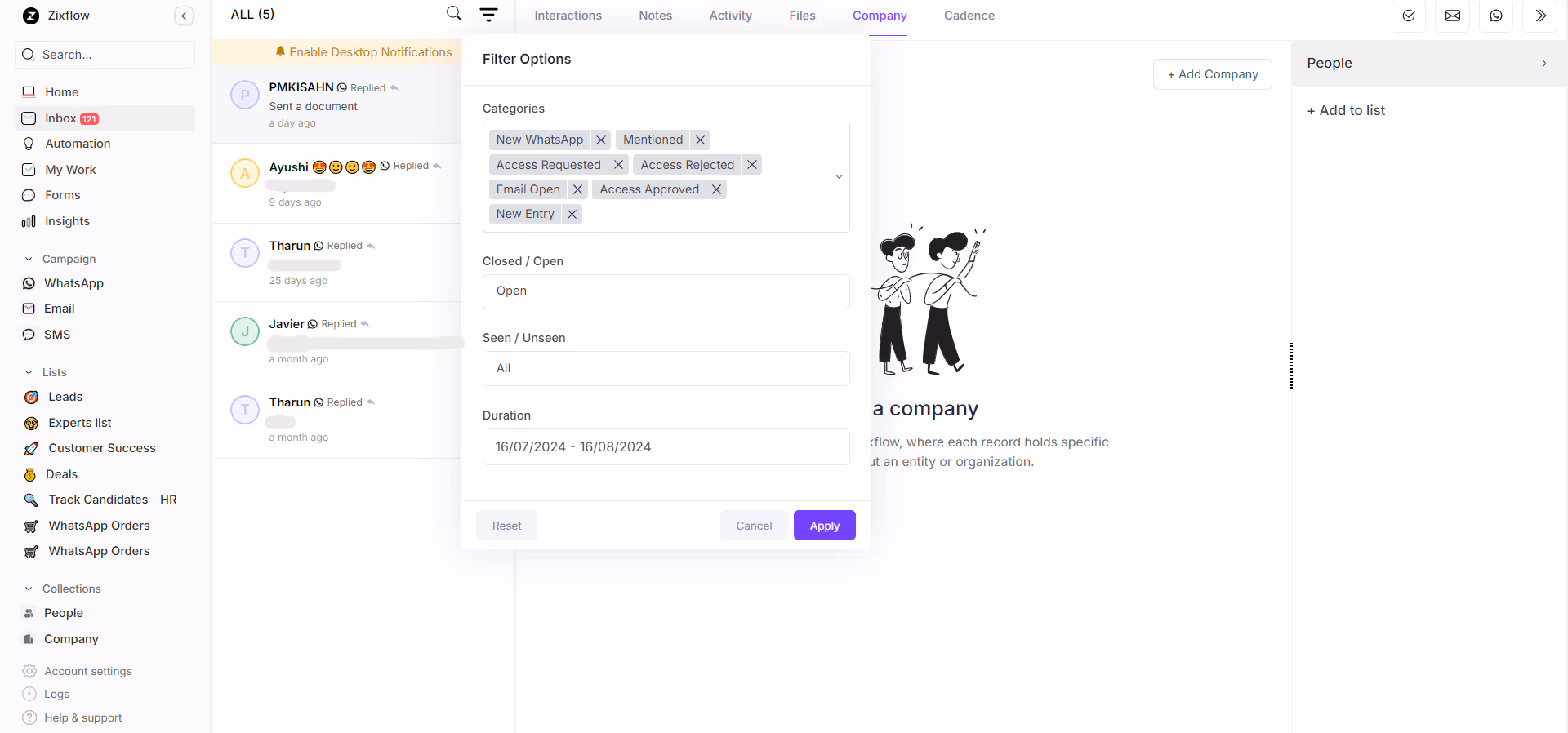This screenshot has height=733, width=1568.
Task: Open the Seen / Unseen dropdown
Action: tap(666, 368)
